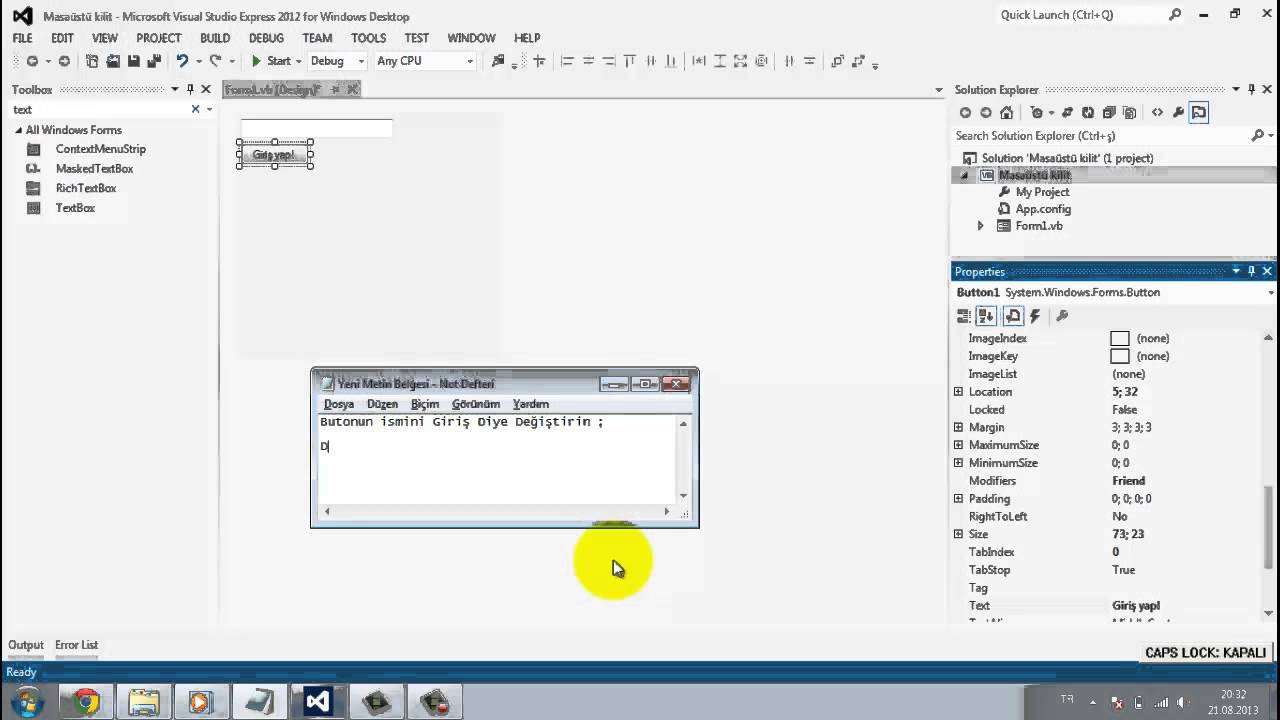Expand the Size property

(x=959, y=534)
